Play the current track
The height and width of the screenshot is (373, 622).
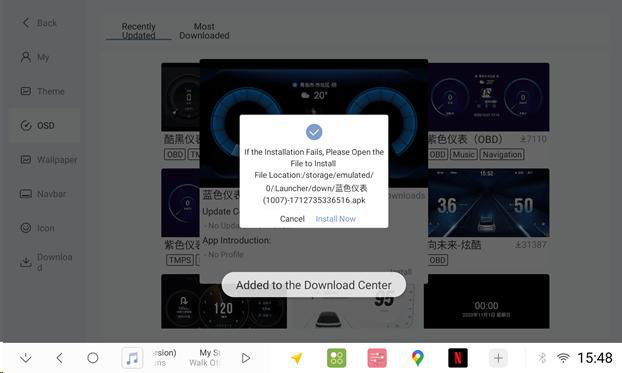(x=246, y=358)
